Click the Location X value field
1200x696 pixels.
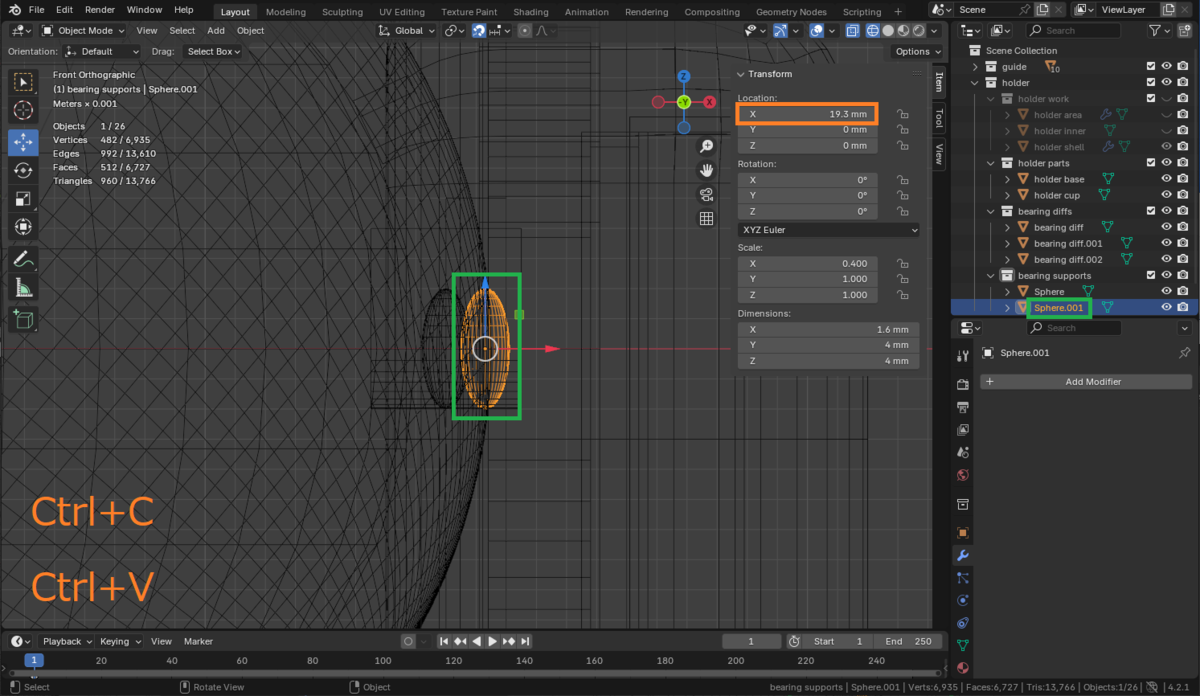[x=808, y=114]
